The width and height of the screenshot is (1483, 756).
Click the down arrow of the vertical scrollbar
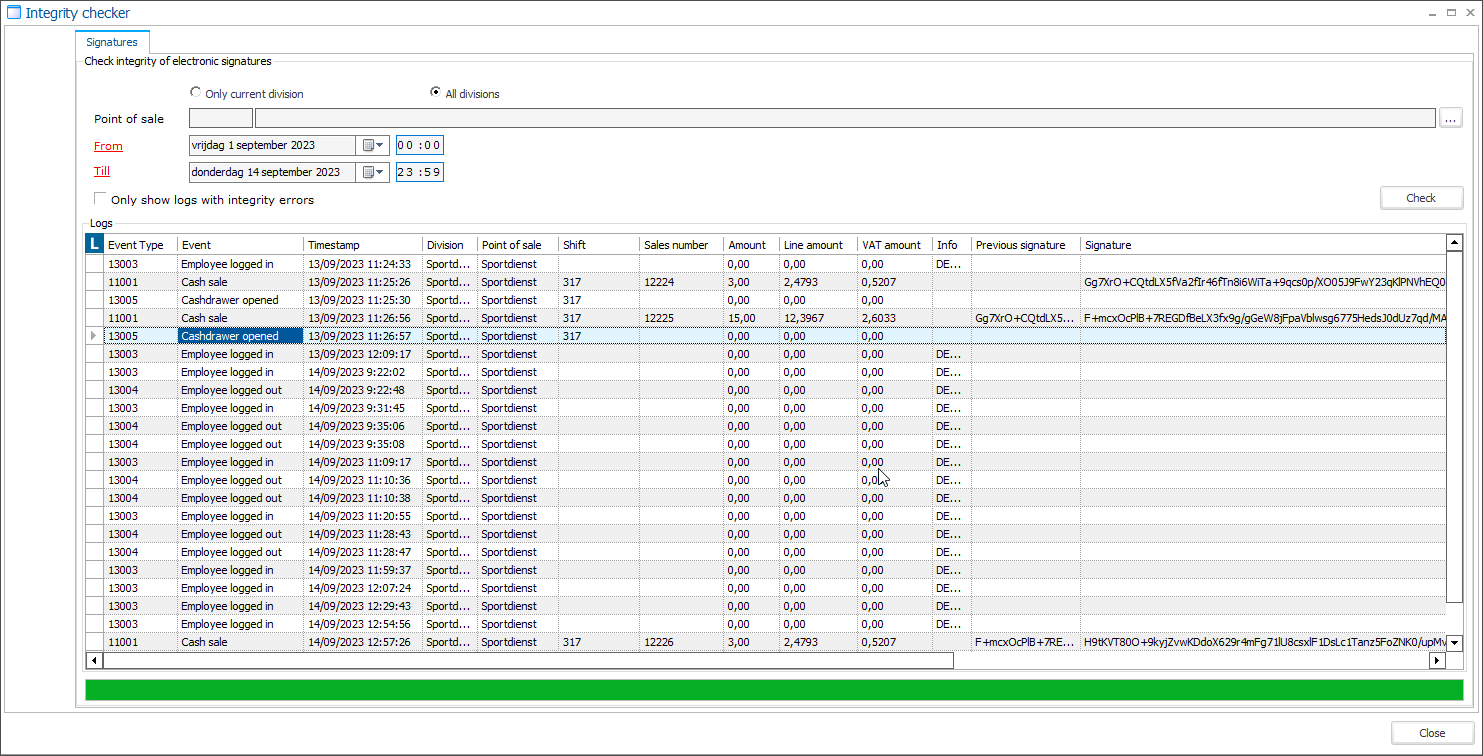[1456, 641]
